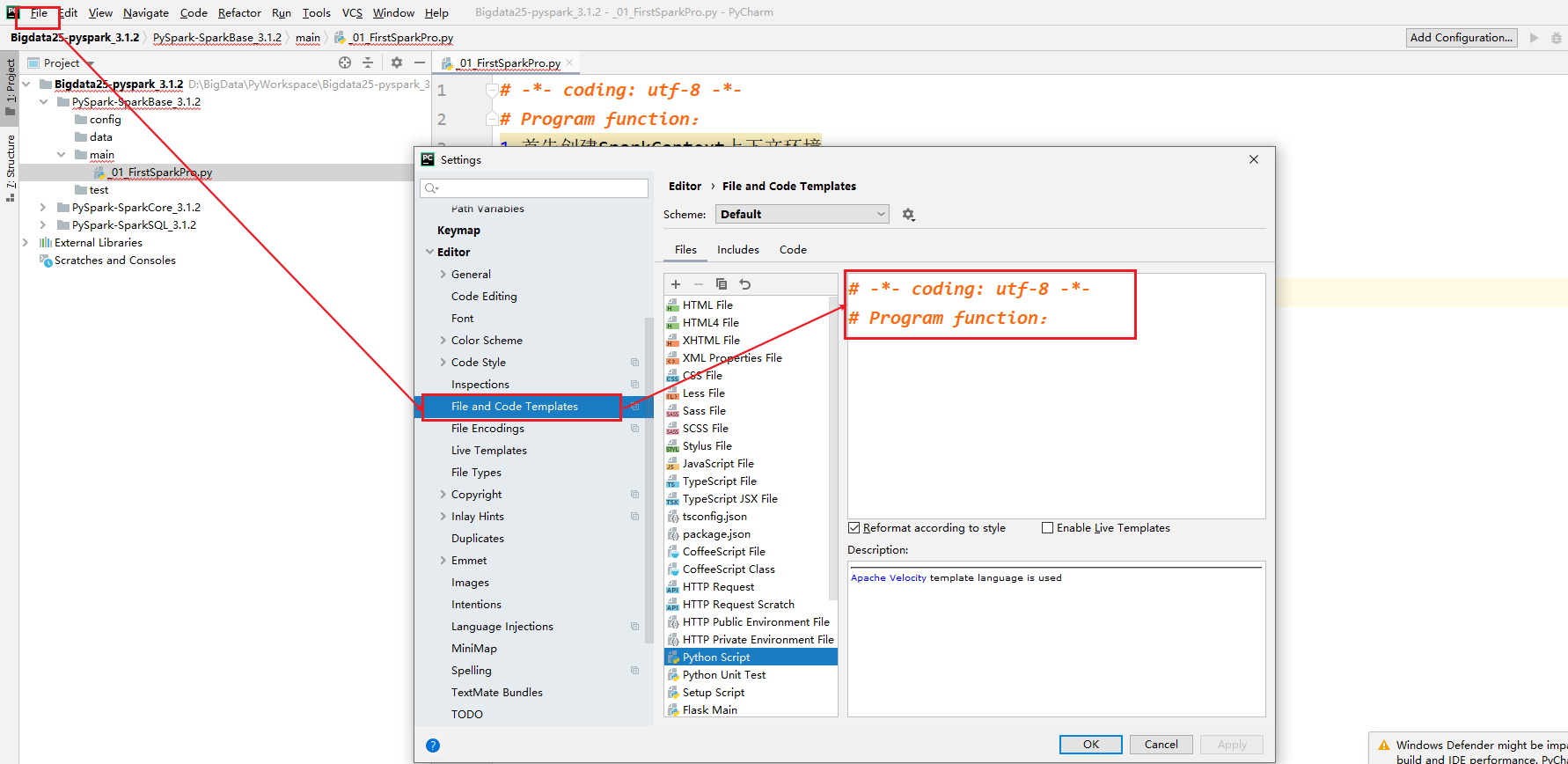Expand Code Style settings node
The width and height of the screenshot is (1568, 764).
443,363
